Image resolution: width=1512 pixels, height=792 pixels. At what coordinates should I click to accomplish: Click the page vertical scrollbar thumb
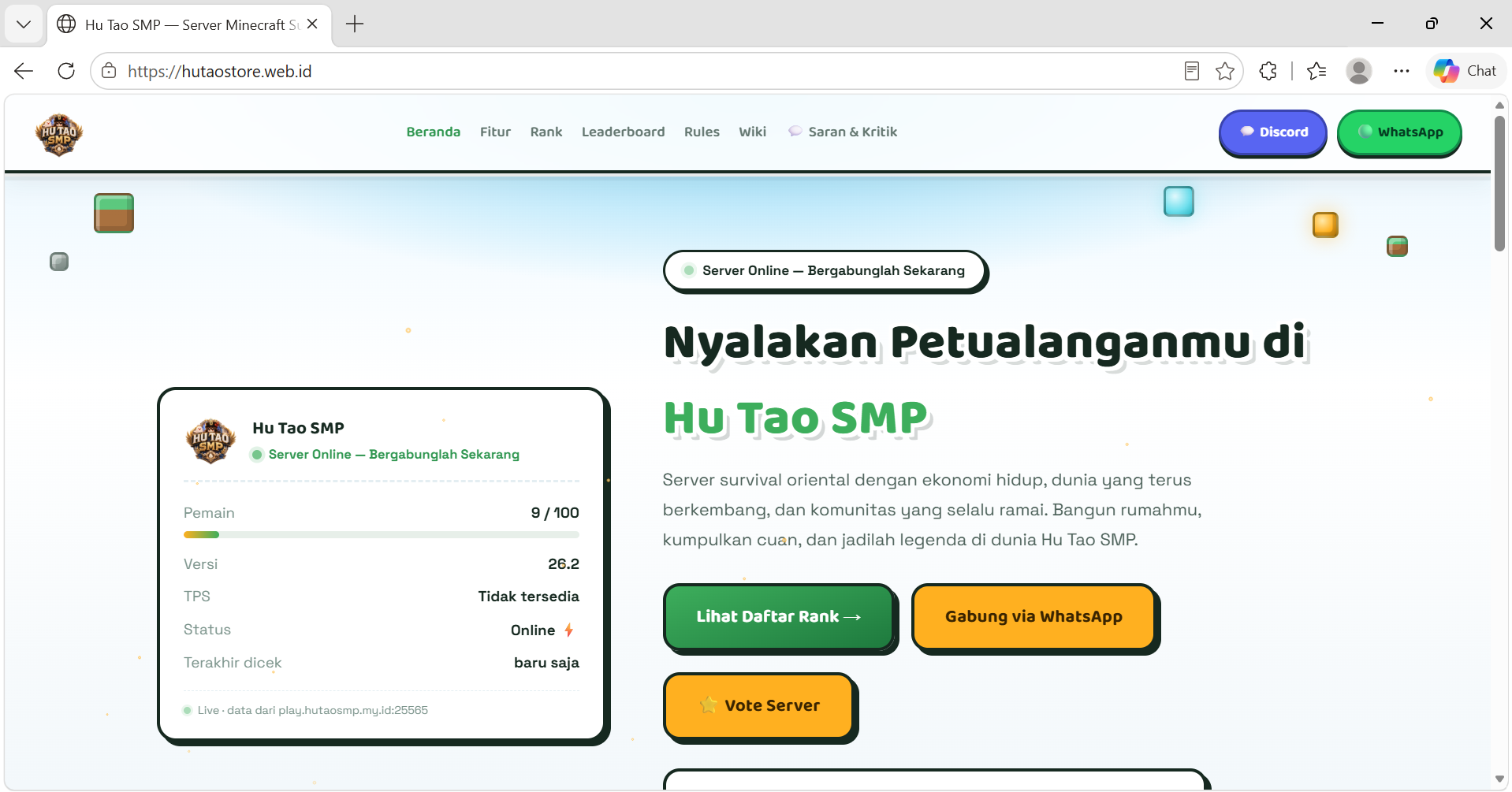[x=1499, y=184]
